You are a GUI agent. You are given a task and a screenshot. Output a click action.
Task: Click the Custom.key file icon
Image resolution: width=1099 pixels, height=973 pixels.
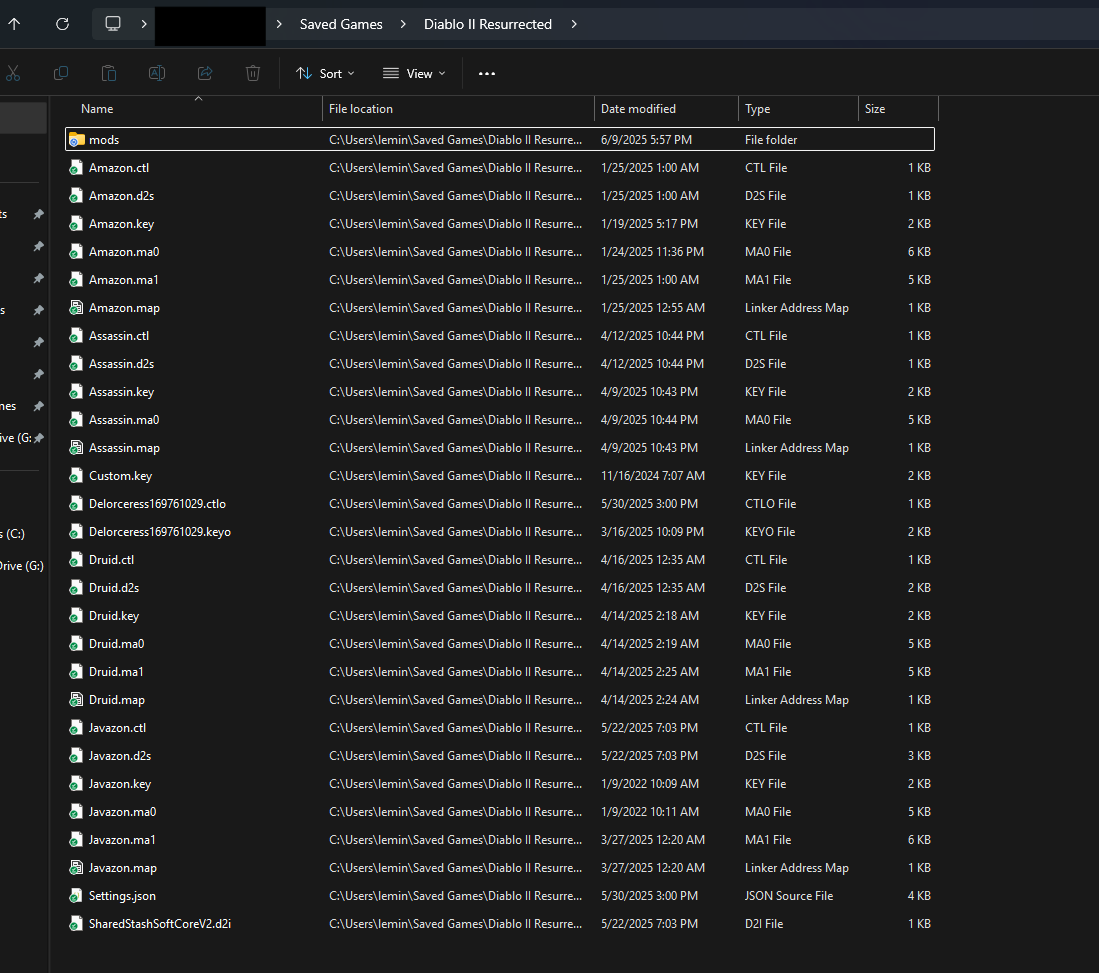tap(76, 476)
